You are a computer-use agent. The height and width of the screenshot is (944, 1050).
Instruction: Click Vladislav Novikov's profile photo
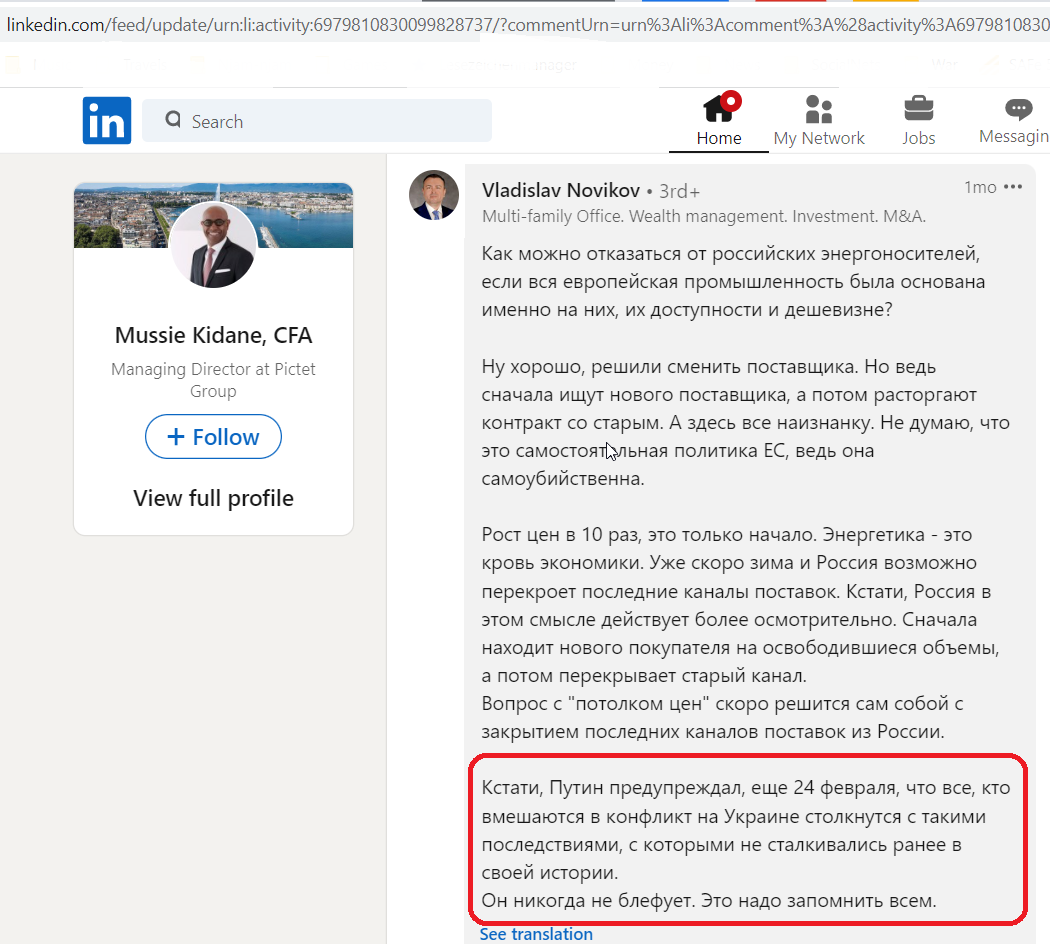coord(434,195)
